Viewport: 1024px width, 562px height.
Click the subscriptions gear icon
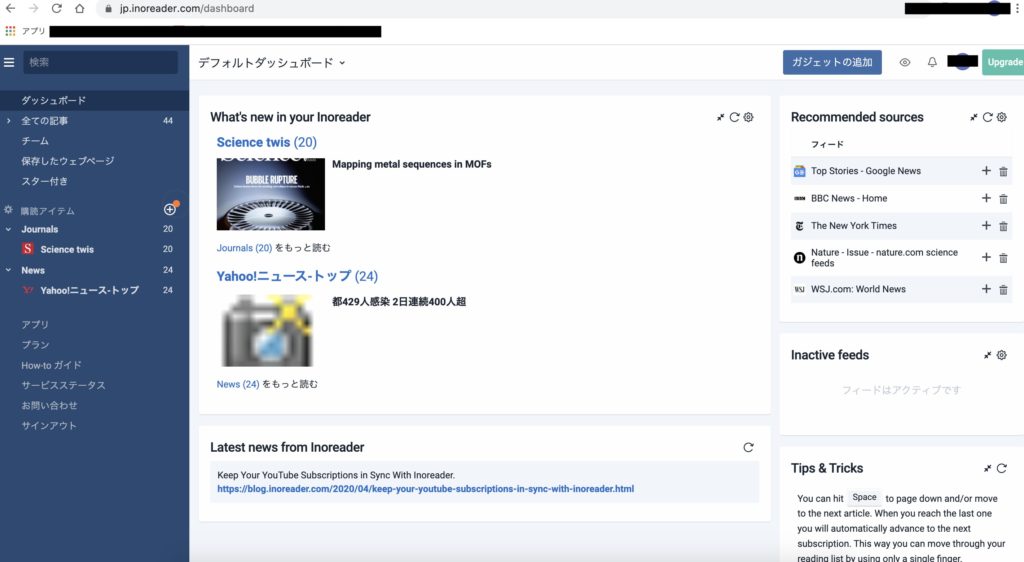click(x=8, y=210)
